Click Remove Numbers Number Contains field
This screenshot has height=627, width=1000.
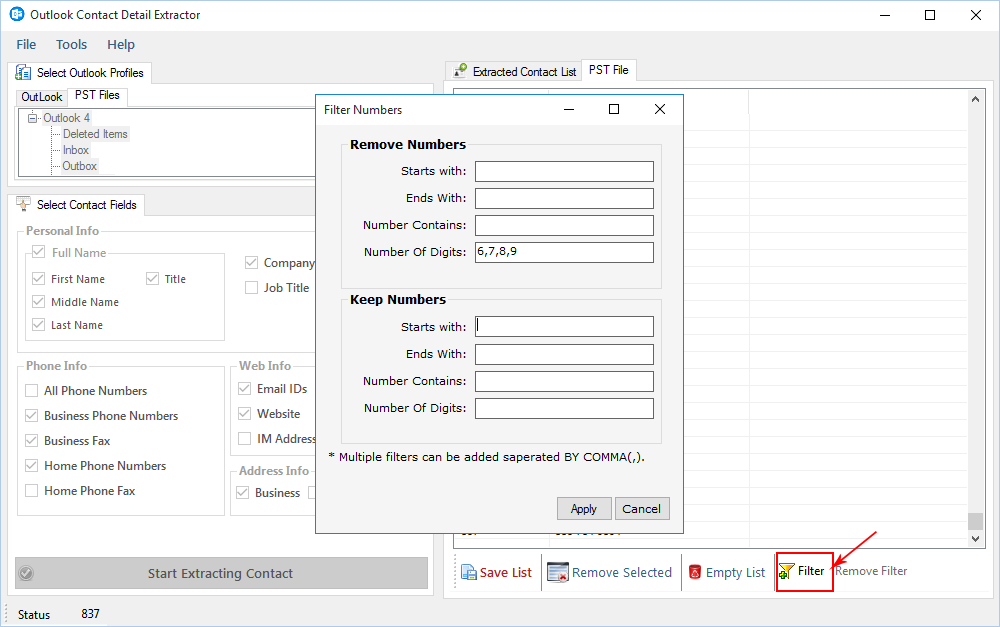(564, 225)
